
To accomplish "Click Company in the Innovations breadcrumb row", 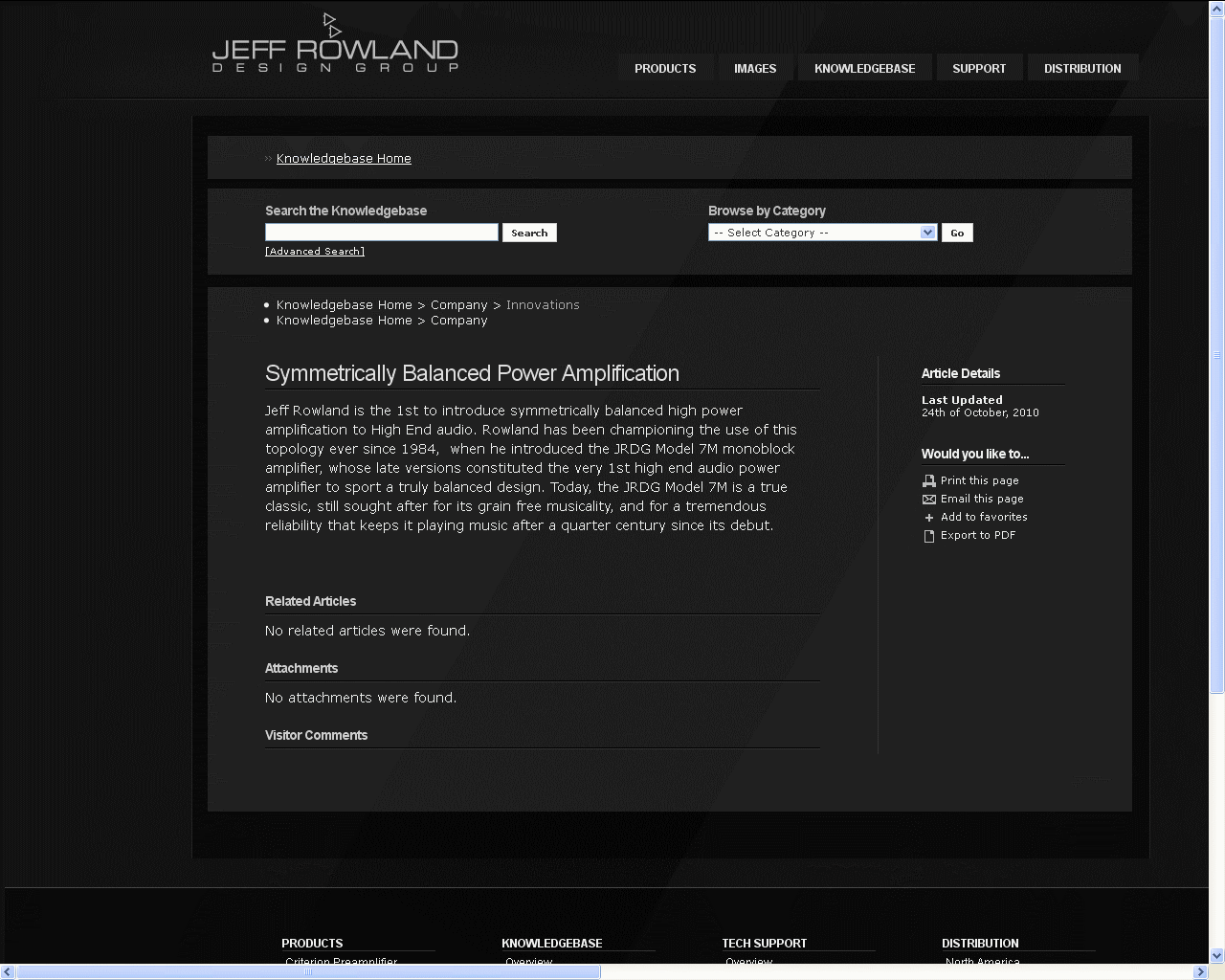I will coord(459,305).
